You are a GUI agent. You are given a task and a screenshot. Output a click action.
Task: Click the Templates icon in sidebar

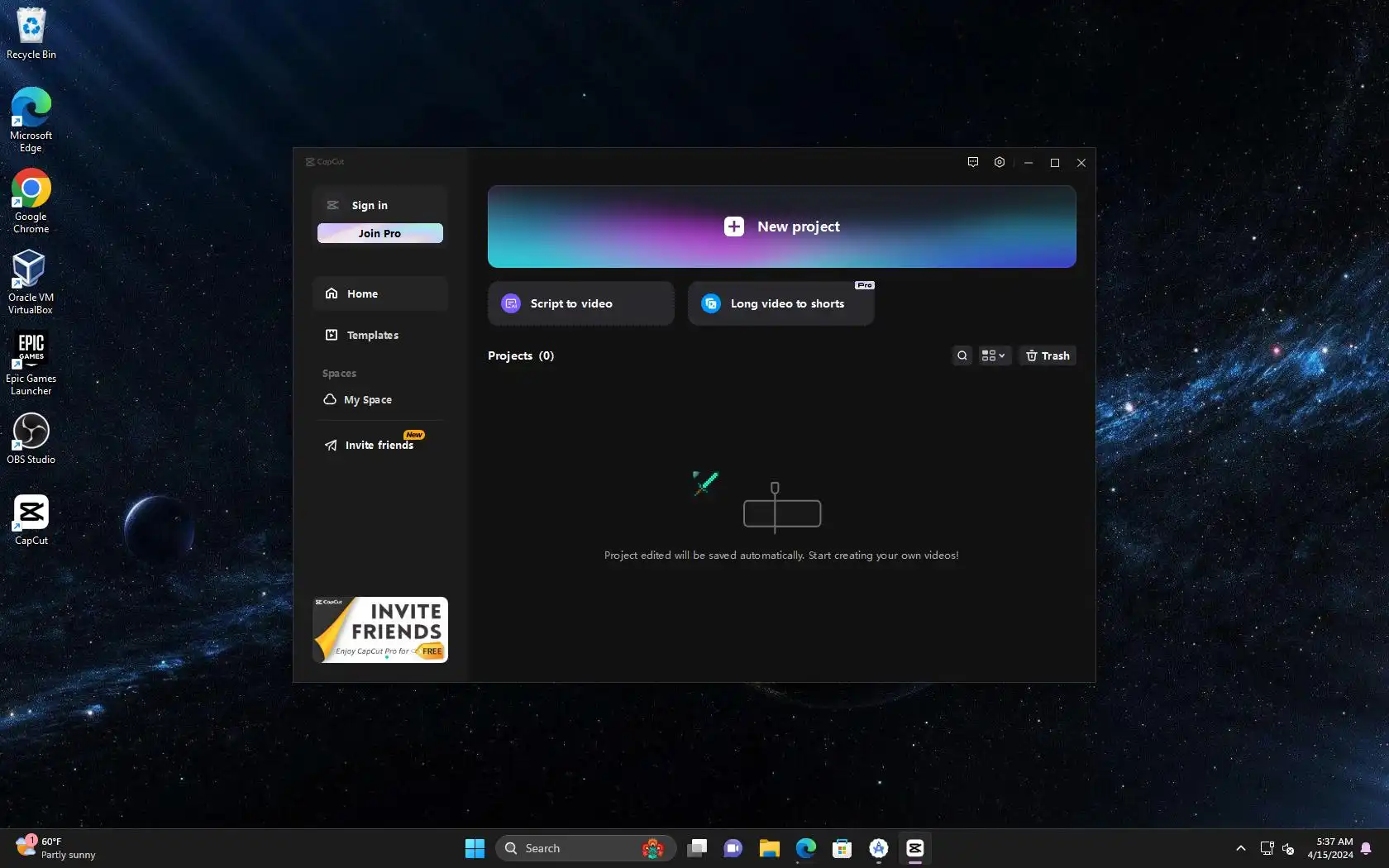[x=332, y=335]
